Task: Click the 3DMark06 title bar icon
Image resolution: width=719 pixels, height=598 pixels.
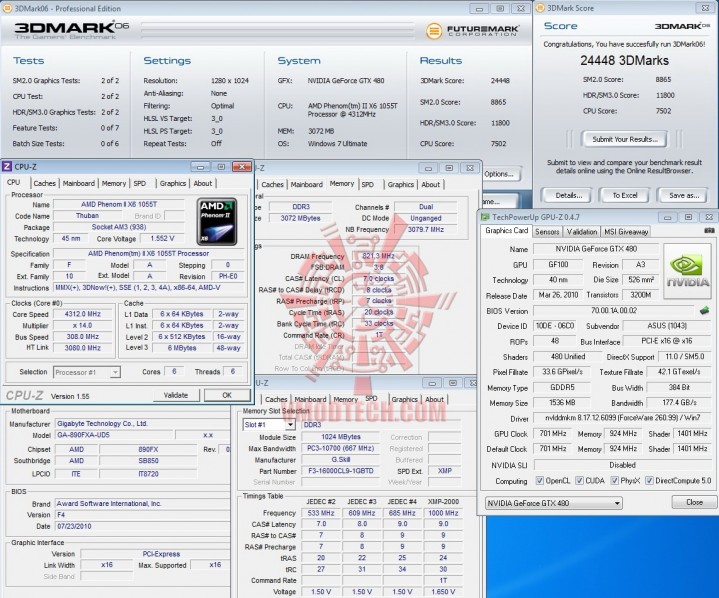Action: click(x=8, y=8)
